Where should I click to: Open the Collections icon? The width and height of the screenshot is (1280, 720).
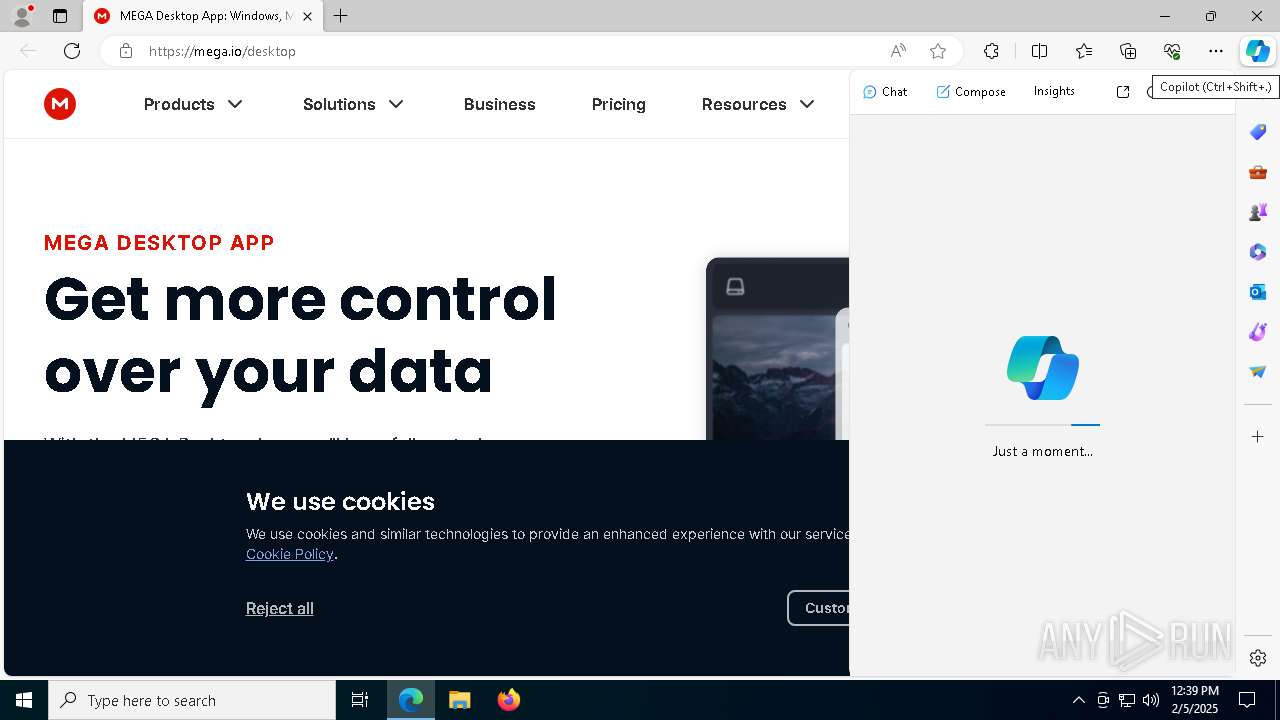tap(1128, 51)
